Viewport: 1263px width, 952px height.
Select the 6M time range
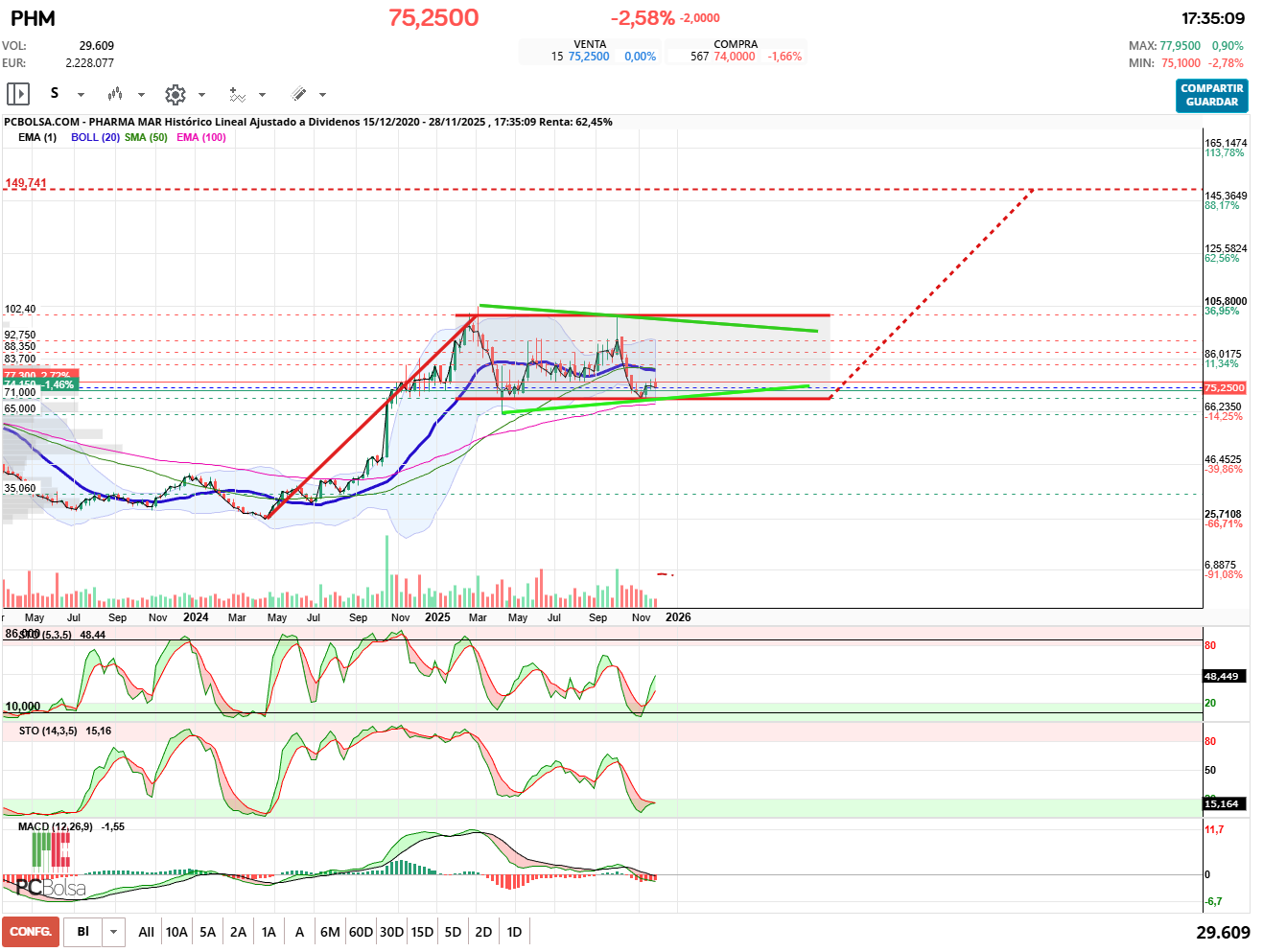[x=330, y=932]
